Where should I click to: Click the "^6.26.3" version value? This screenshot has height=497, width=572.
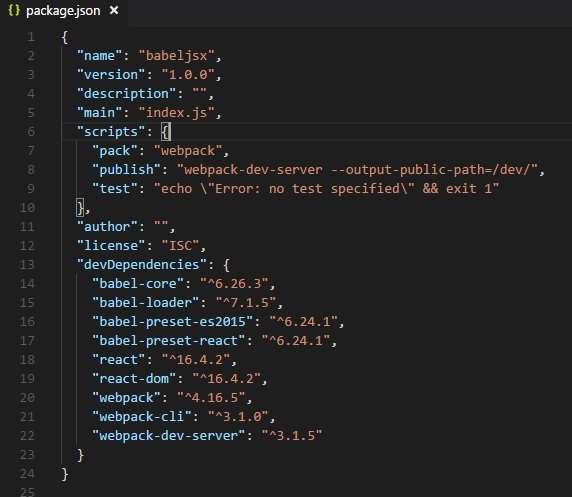tap(234, 284)
